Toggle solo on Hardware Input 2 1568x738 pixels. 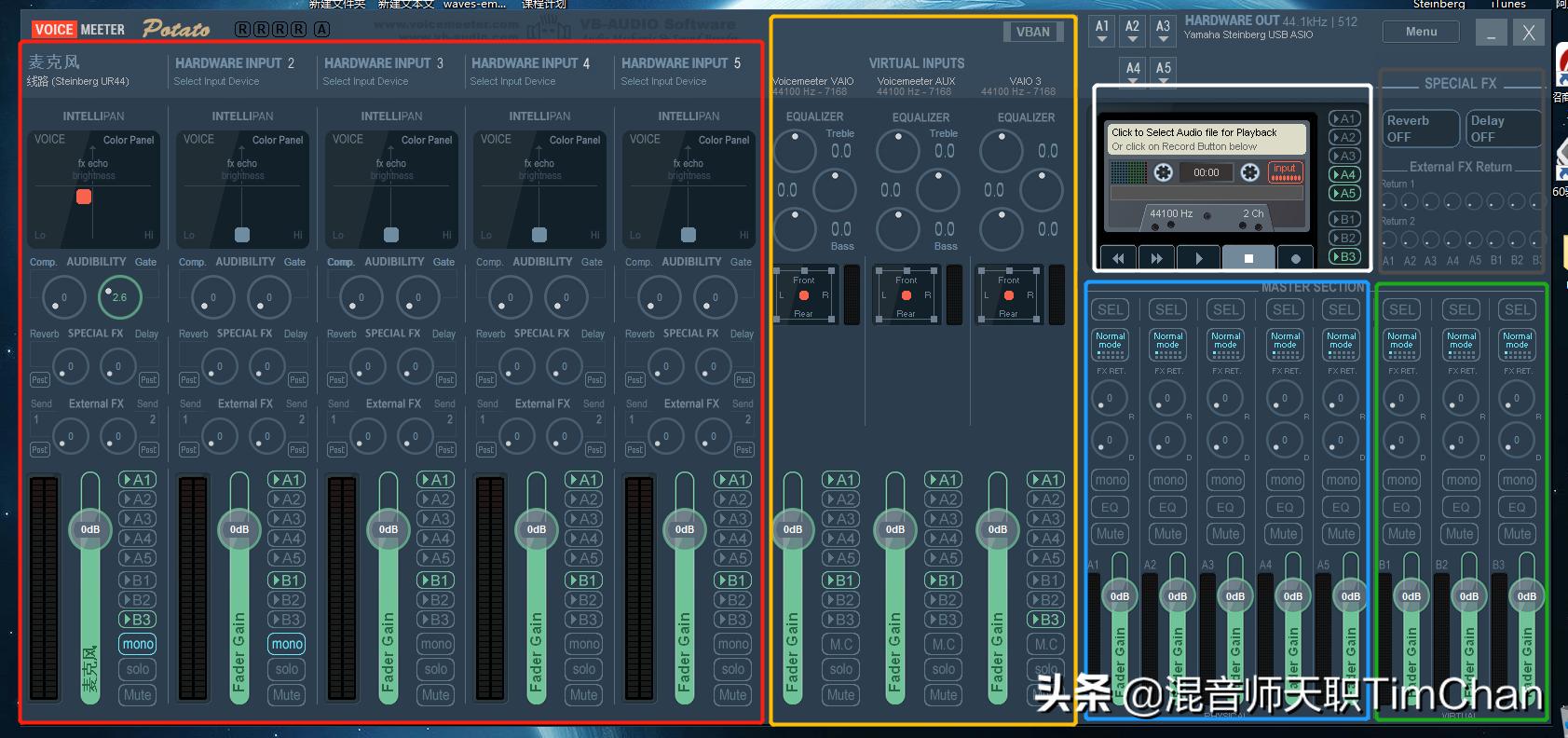tap(287, 669)
